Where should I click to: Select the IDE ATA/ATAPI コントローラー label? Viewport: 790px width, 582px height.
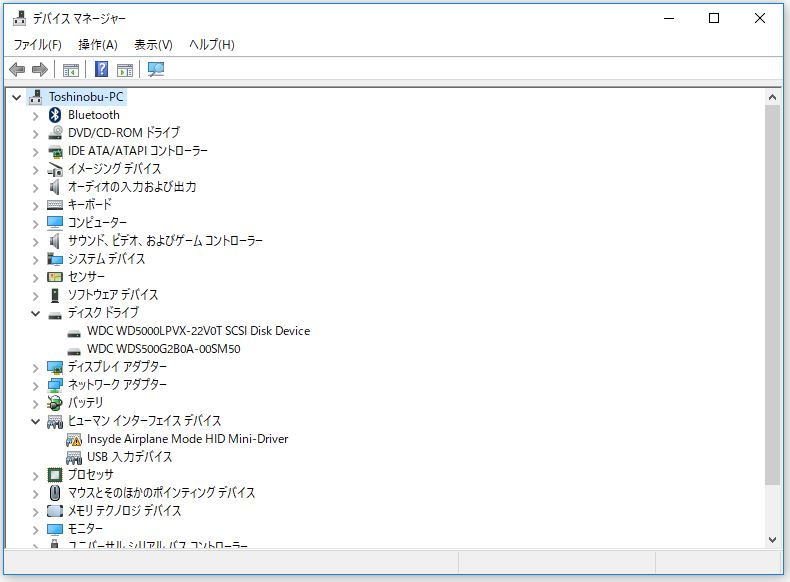click(138, 151)
